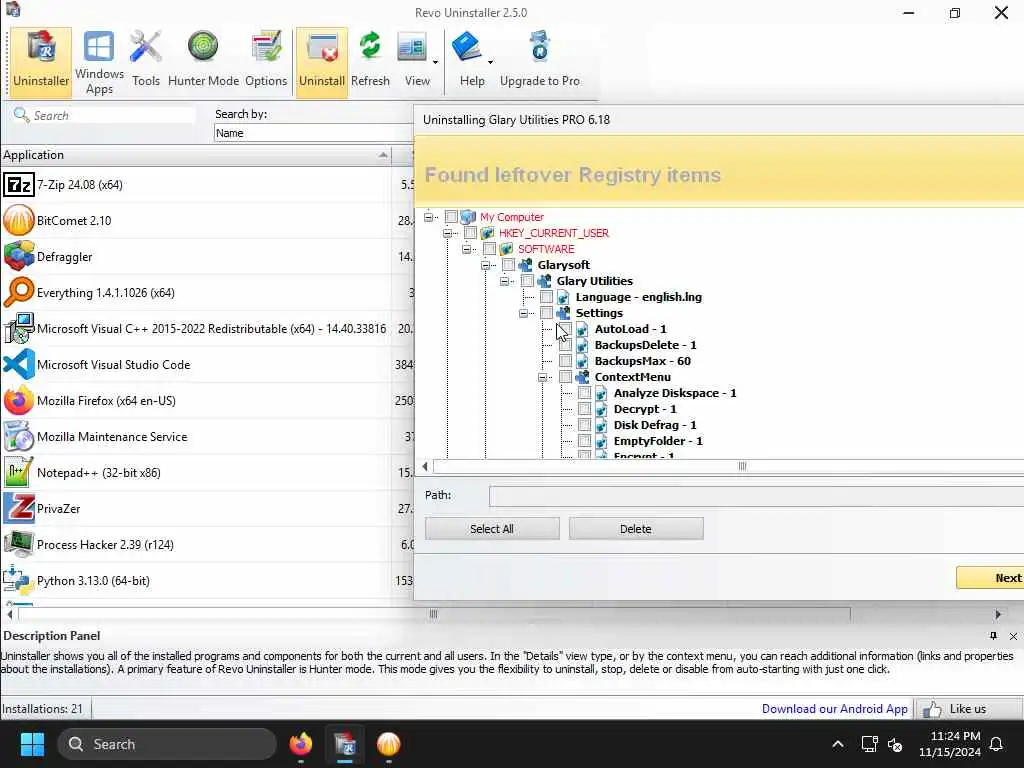Click right arrow of application list scrollbar

(997, 614)
